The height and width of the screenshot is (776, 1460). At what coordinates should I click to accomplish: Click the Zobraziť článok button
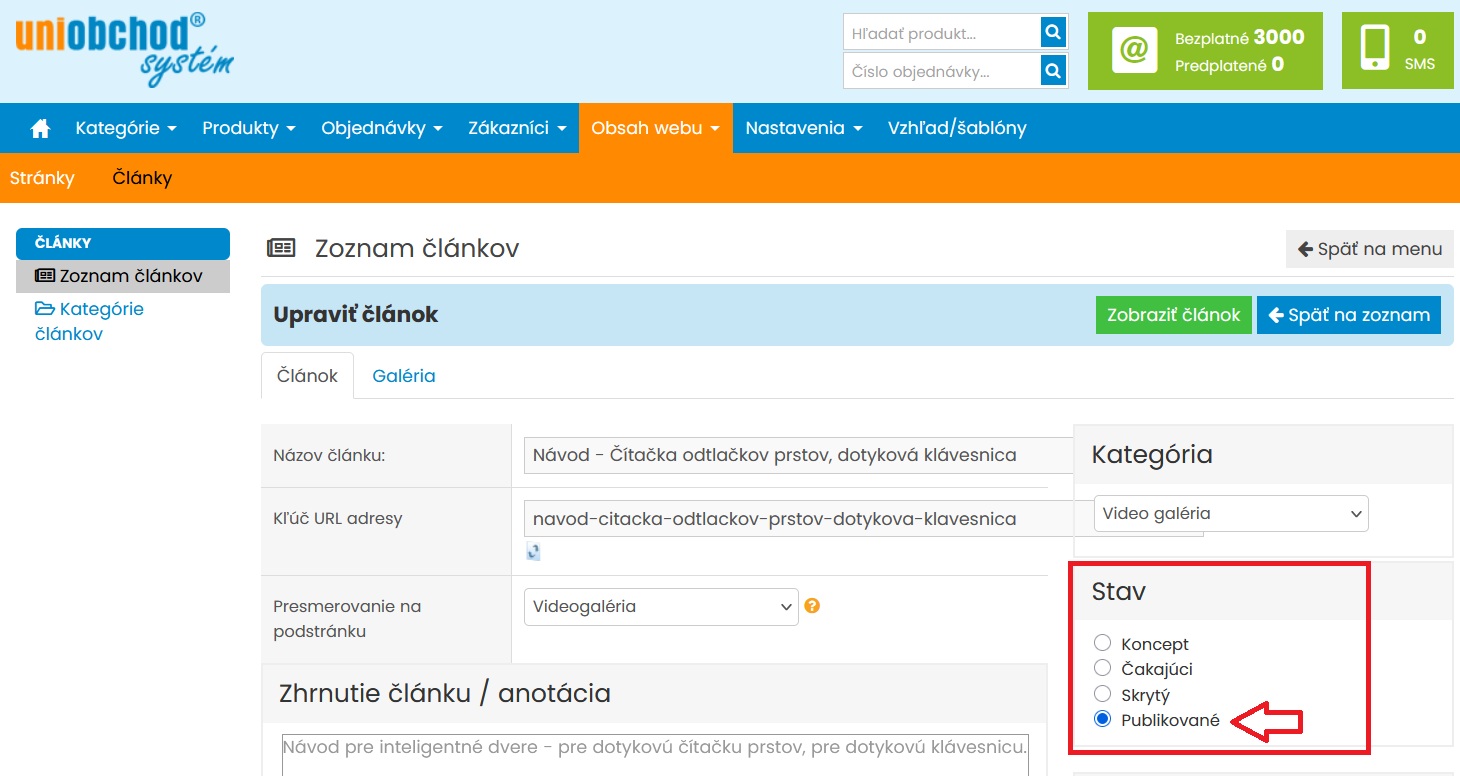pyautogui.click(x=1173, y=315)
